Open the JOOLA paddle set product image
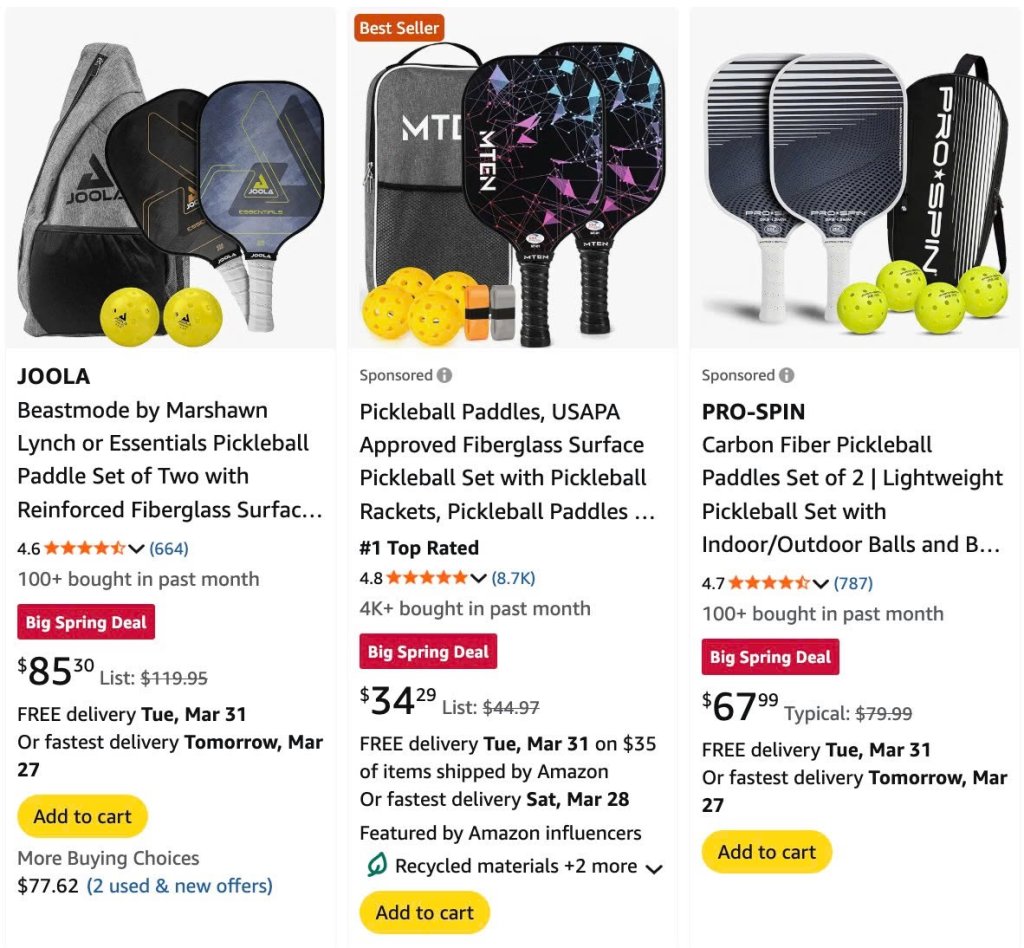 [x=170, y=178]
